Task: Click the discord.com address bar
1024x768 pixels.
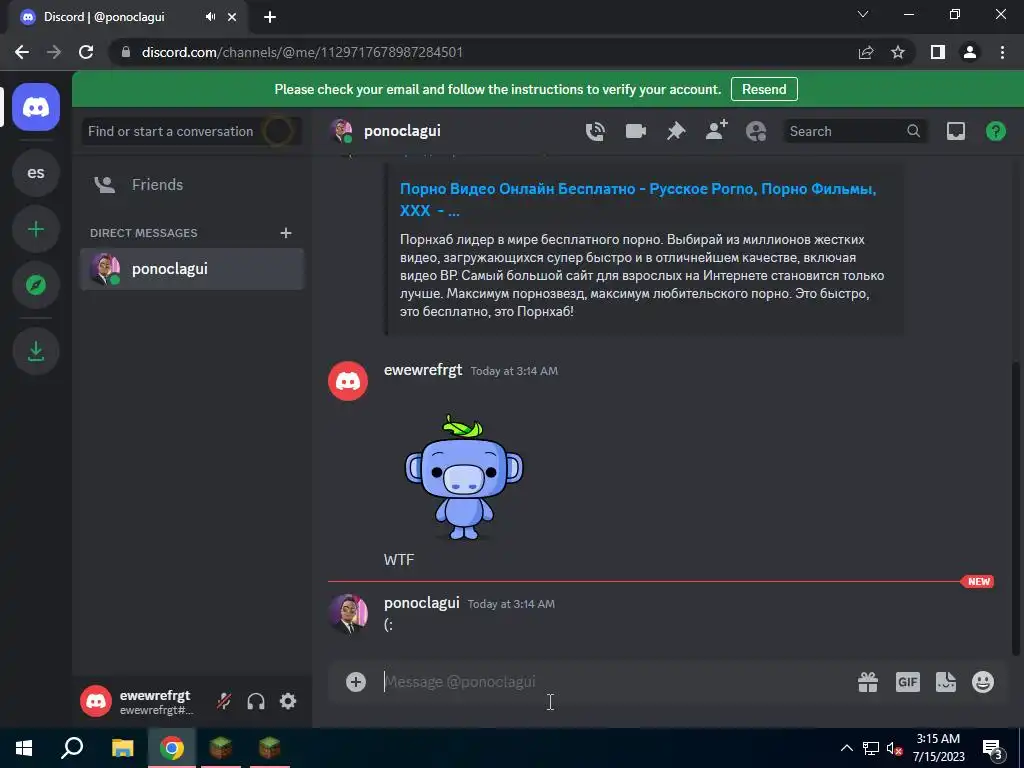Action: coord(483,52)
